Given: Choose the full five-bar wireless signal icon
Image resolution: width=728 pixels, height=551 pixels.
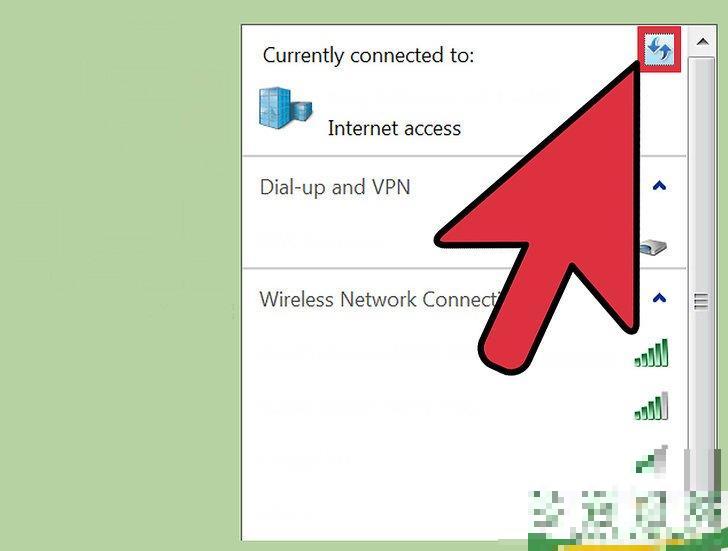Looking at the screenshot, I should (651, 353).
